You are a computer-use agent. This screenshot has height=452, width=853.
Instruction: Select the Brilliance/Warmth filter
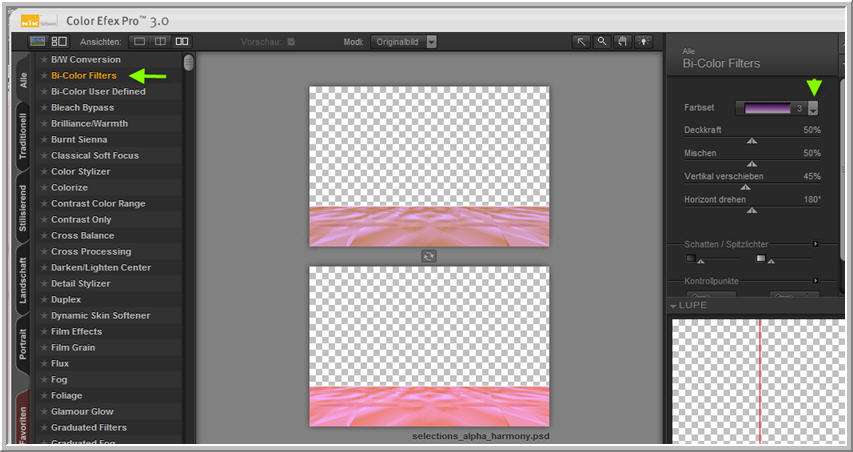point(89,123)
